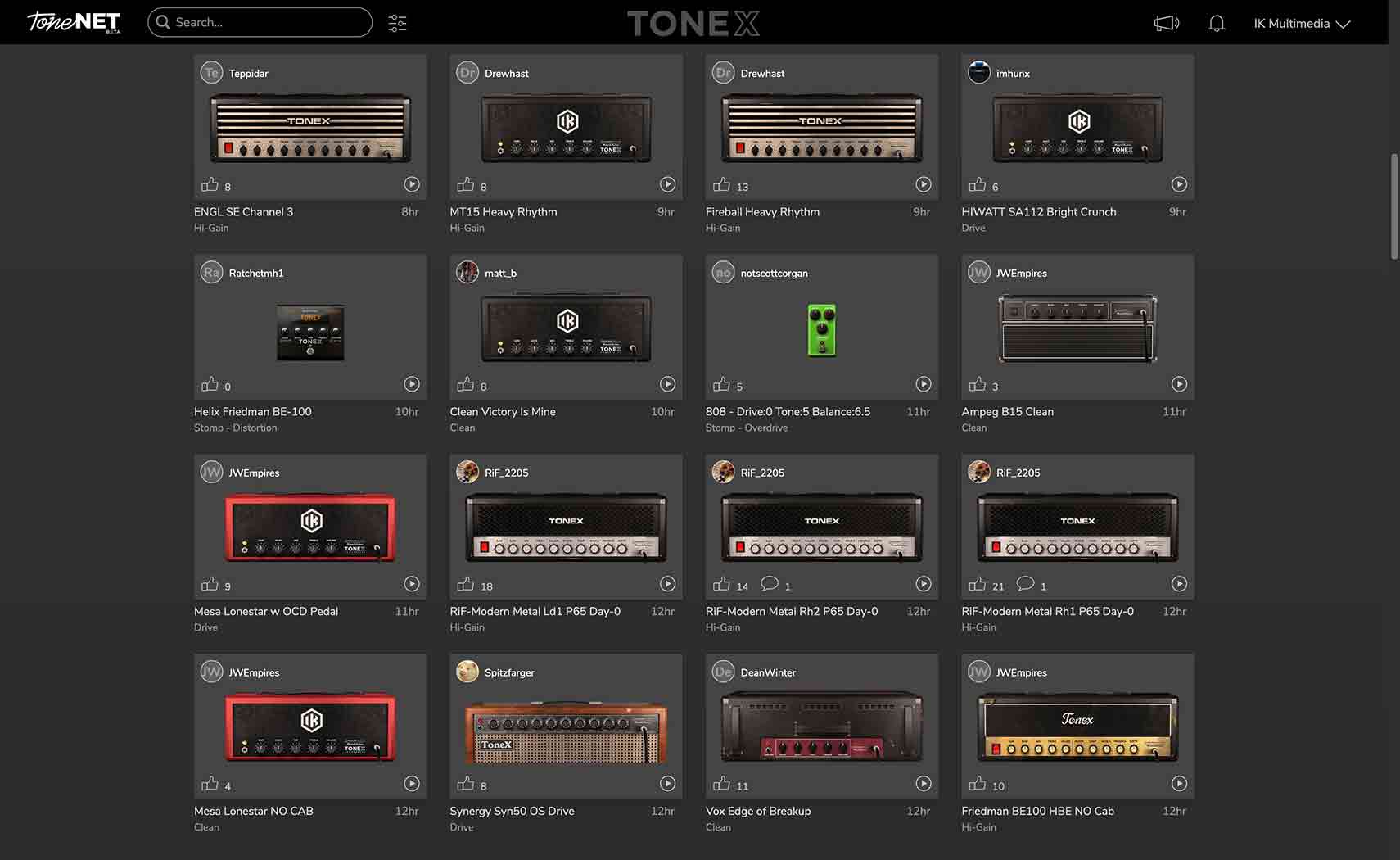Screen dimensions: 1400x860
Task: Play preview of Synergy Syn50 OS Drive
Action: pos(668,784)
